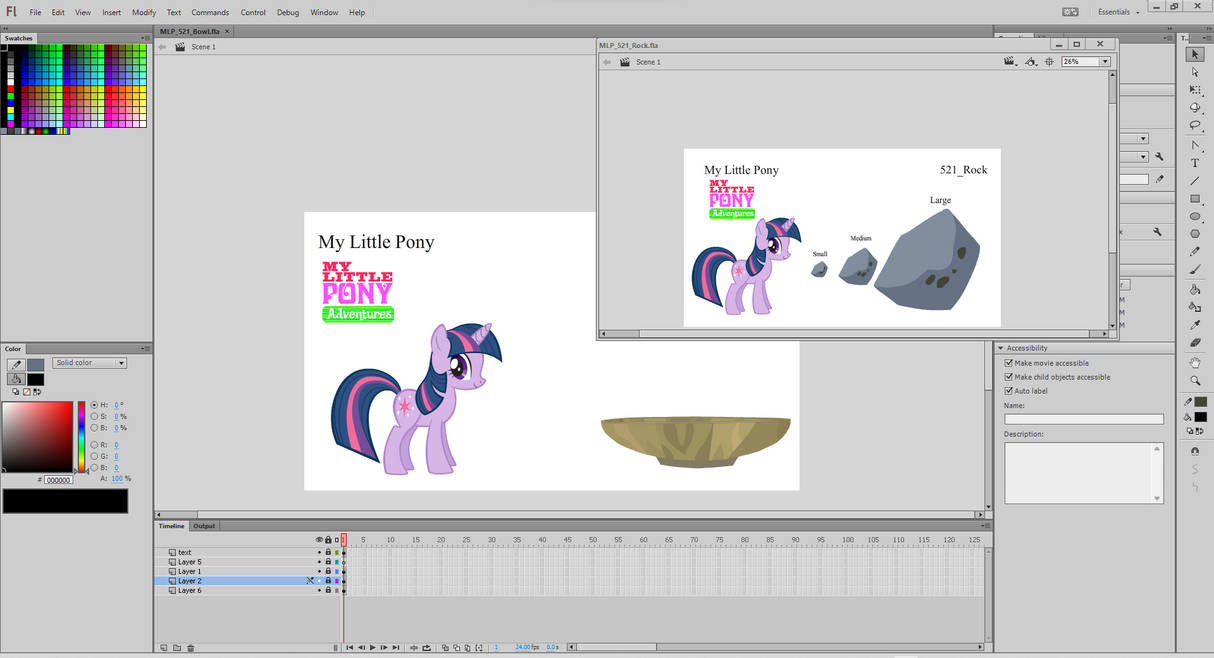1214x658 pixels.
Task: Click the 24.00 fps frame rate value
Action: (x=523, y=648)
